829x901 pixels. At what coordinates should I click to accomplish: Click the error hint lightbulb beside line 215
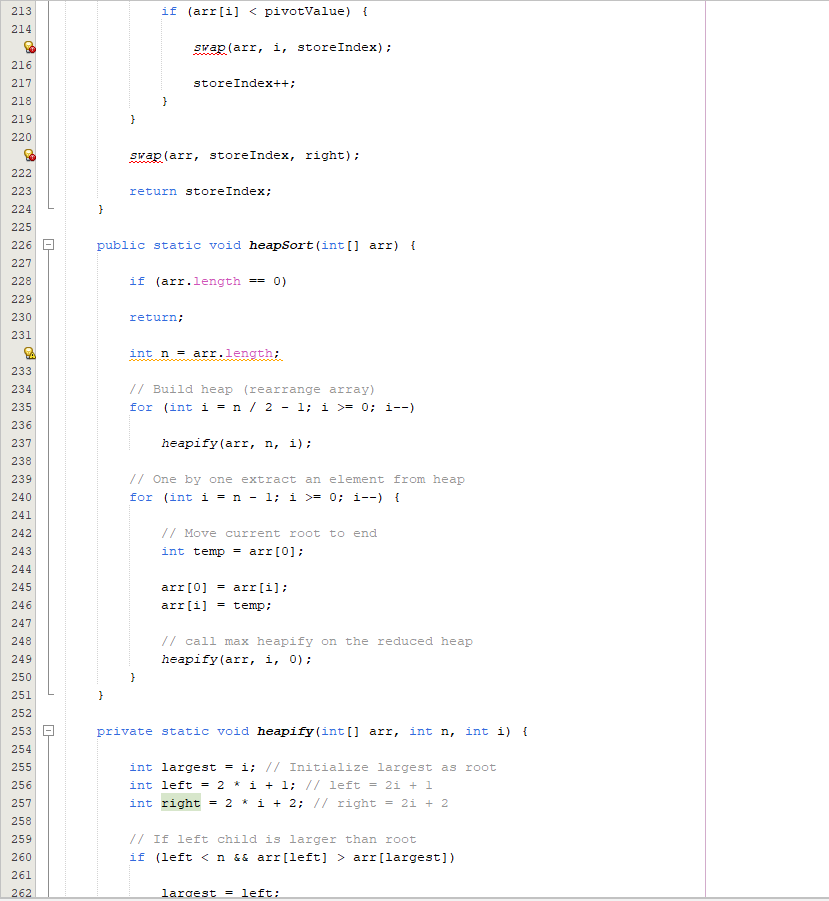(x=30, y=47)
